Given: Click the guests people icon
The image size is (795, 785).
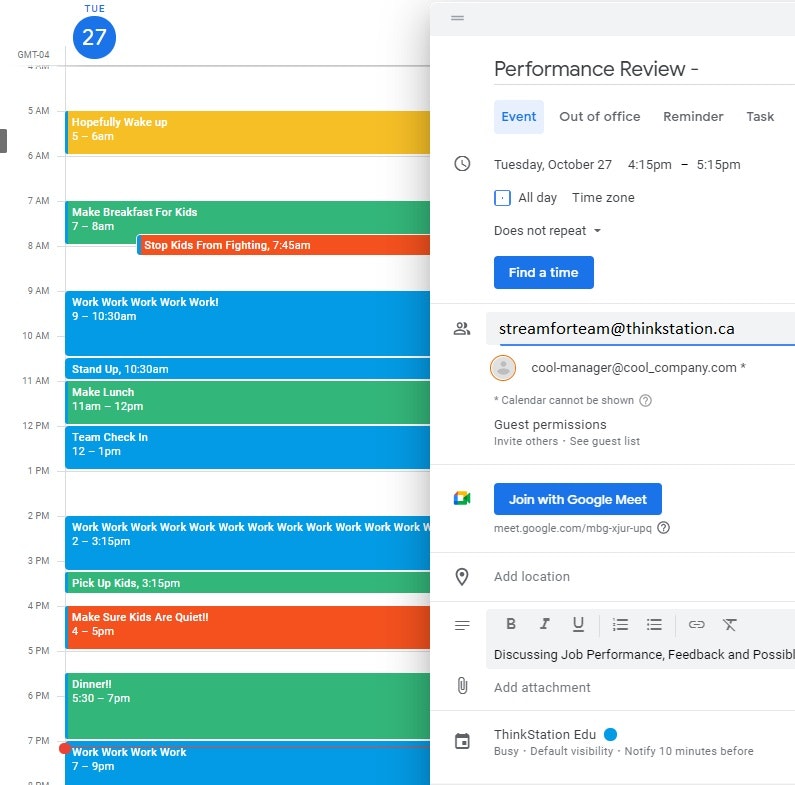Looking at the screenshot, I should tap(462, 329).
